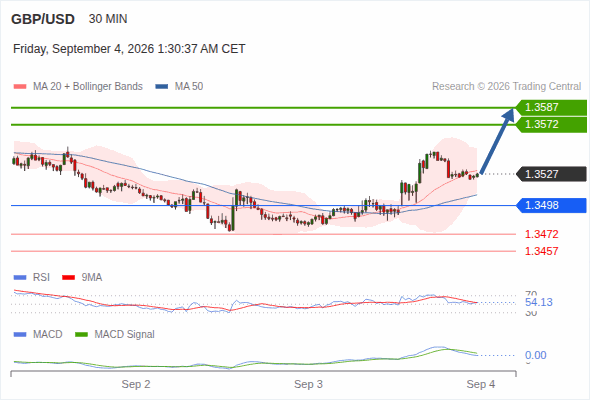Select the 30 MIN timeframe label

point(108,19)
